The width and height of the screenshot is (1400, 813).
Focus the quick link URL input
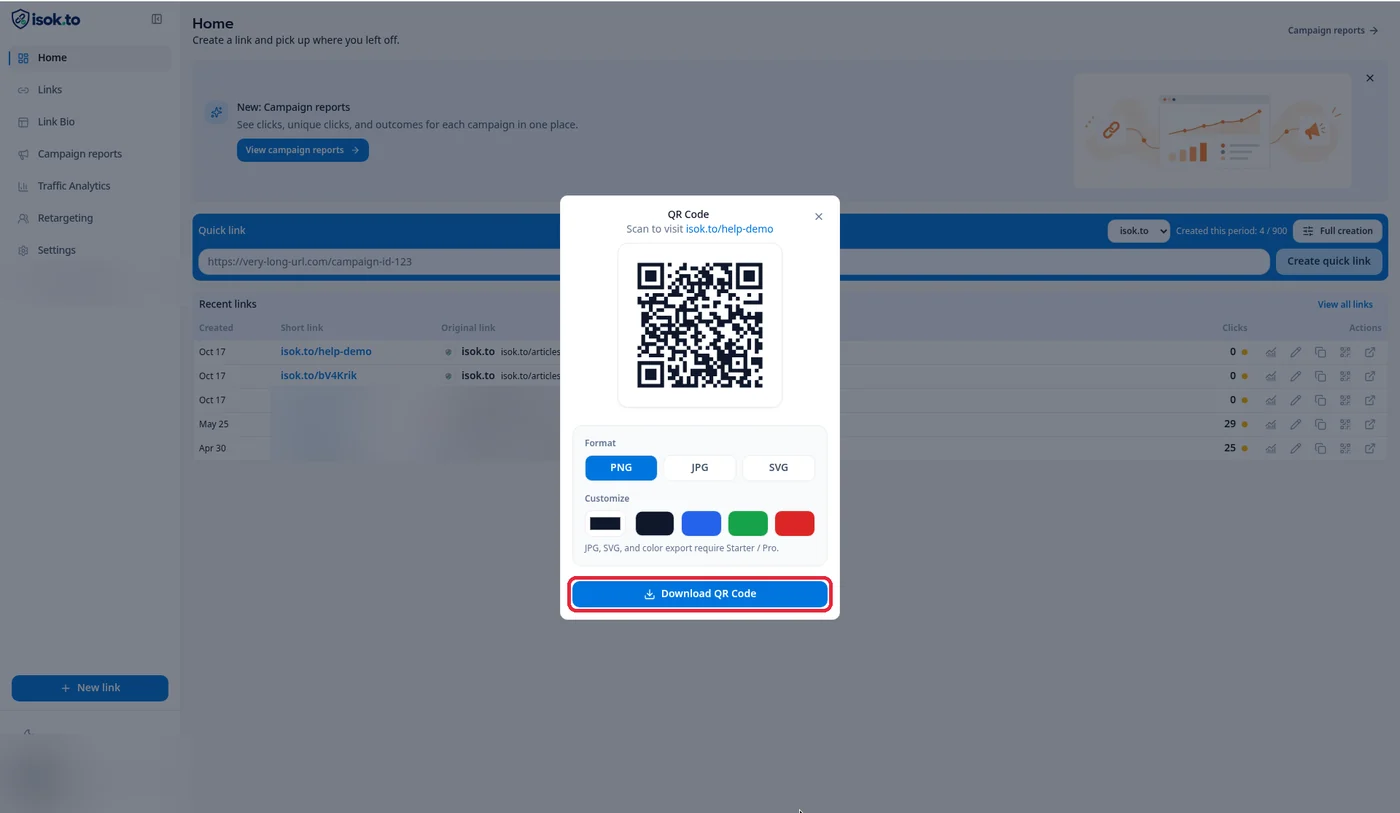tap(734, 262)
